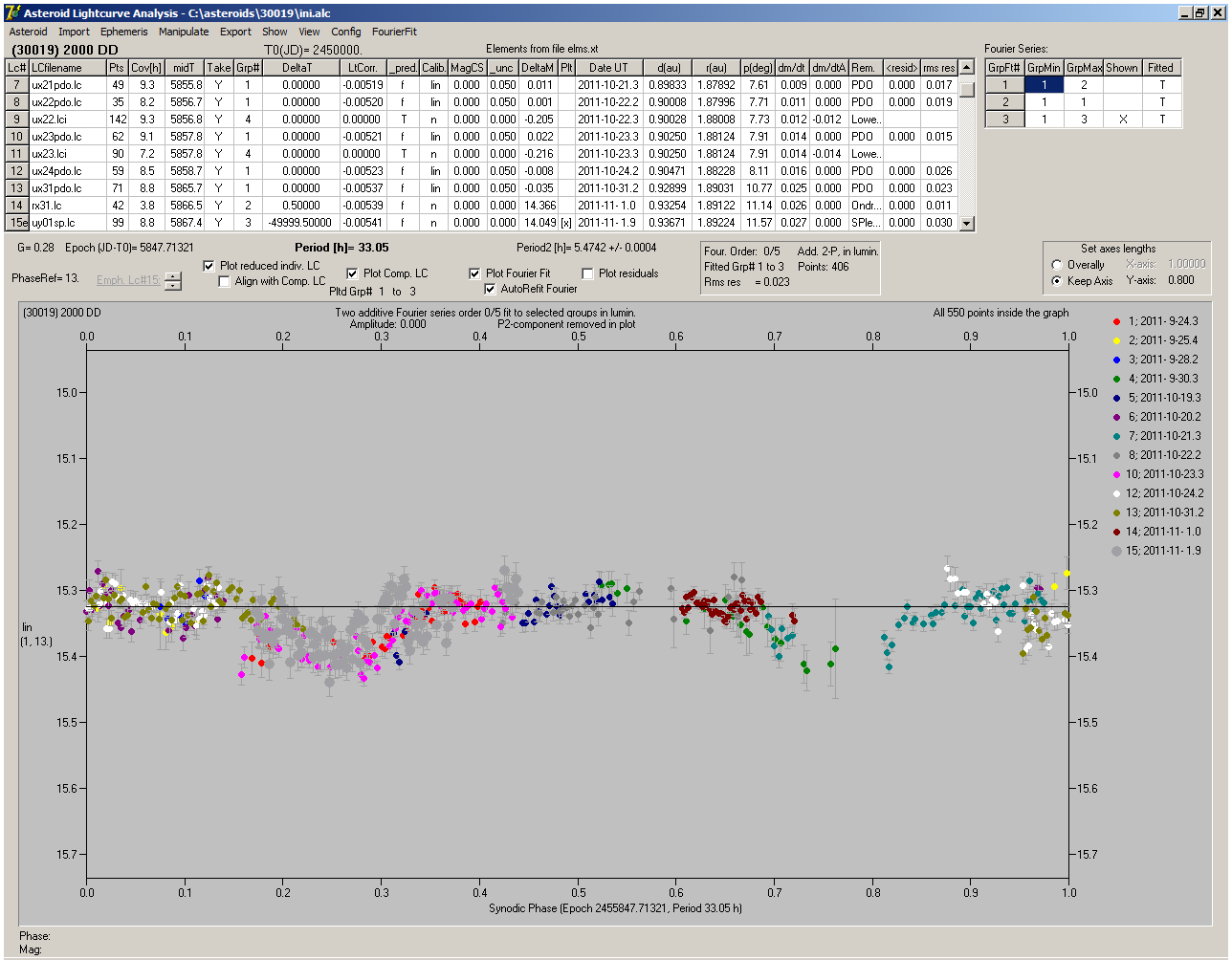1232x960 pixels.
Task: Select the Keep Axis radio button
Action: click(x=1057, y=281)
